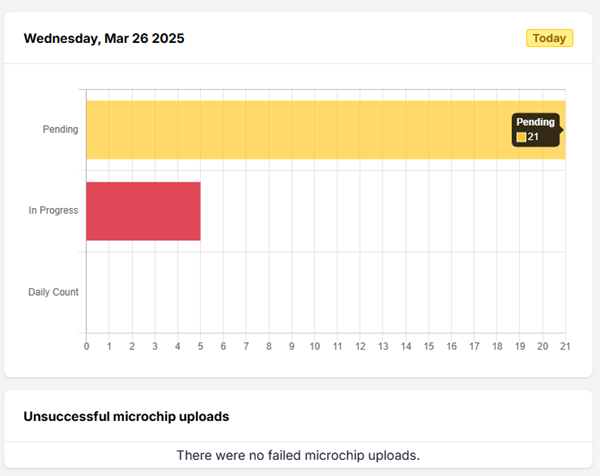Click the 18 tick on the x-axis

(497, 347)
